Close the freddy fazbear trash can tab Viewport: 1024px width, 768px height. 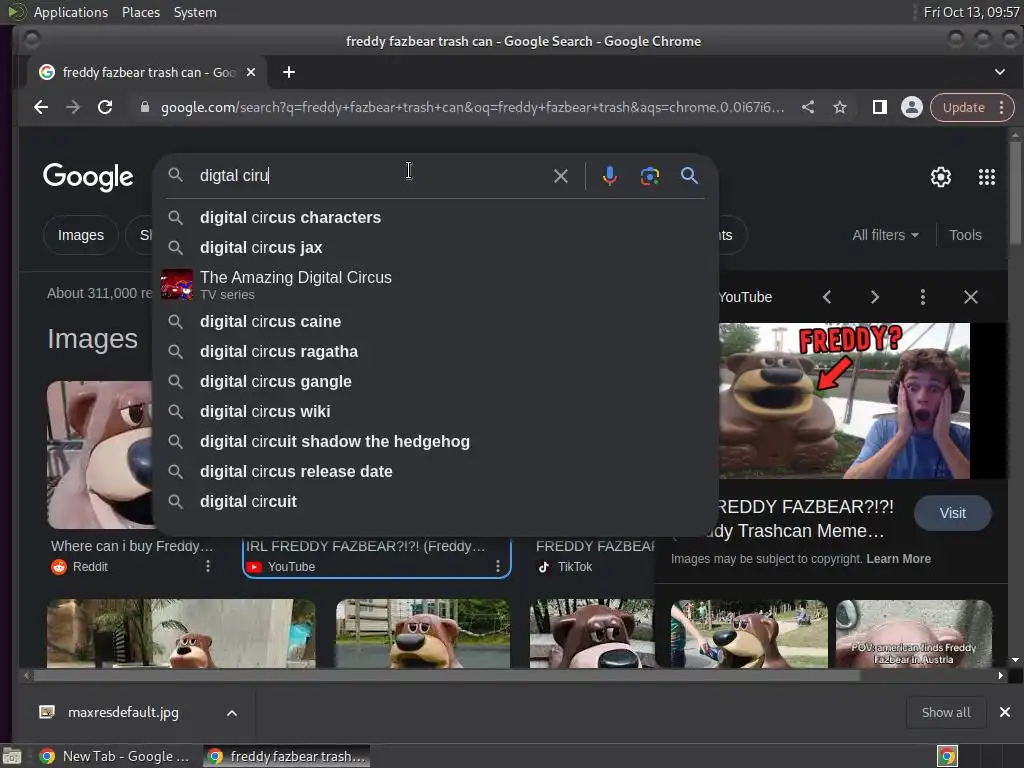[251, 72]
